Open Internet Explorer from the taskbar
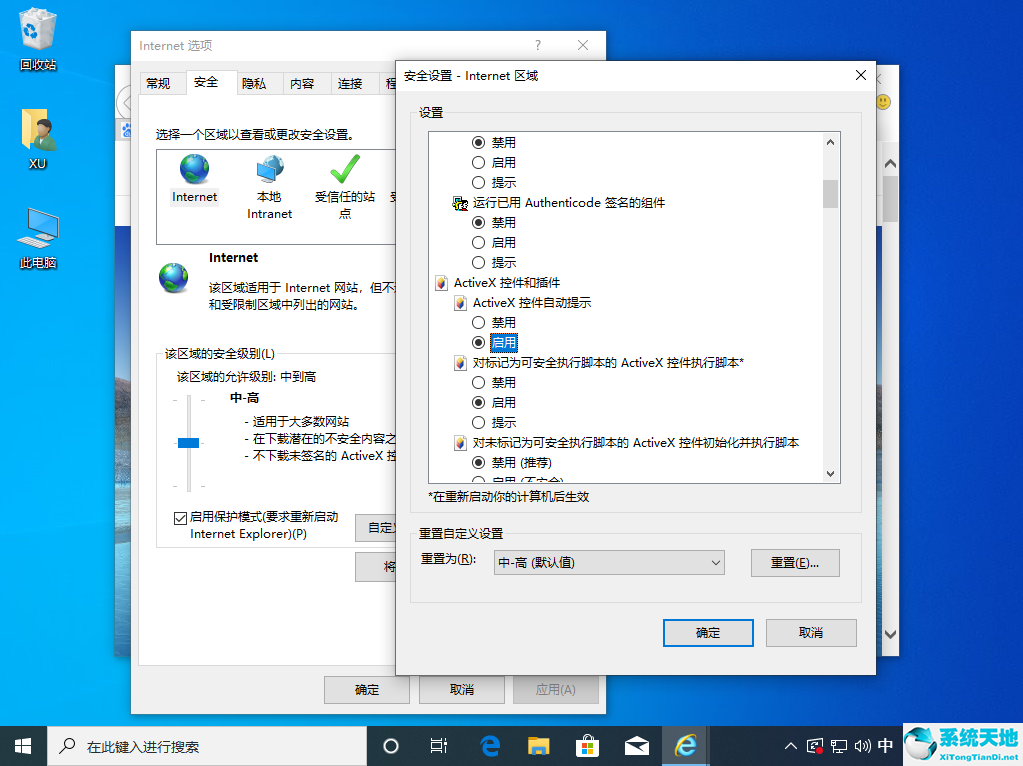 [686, 745]
